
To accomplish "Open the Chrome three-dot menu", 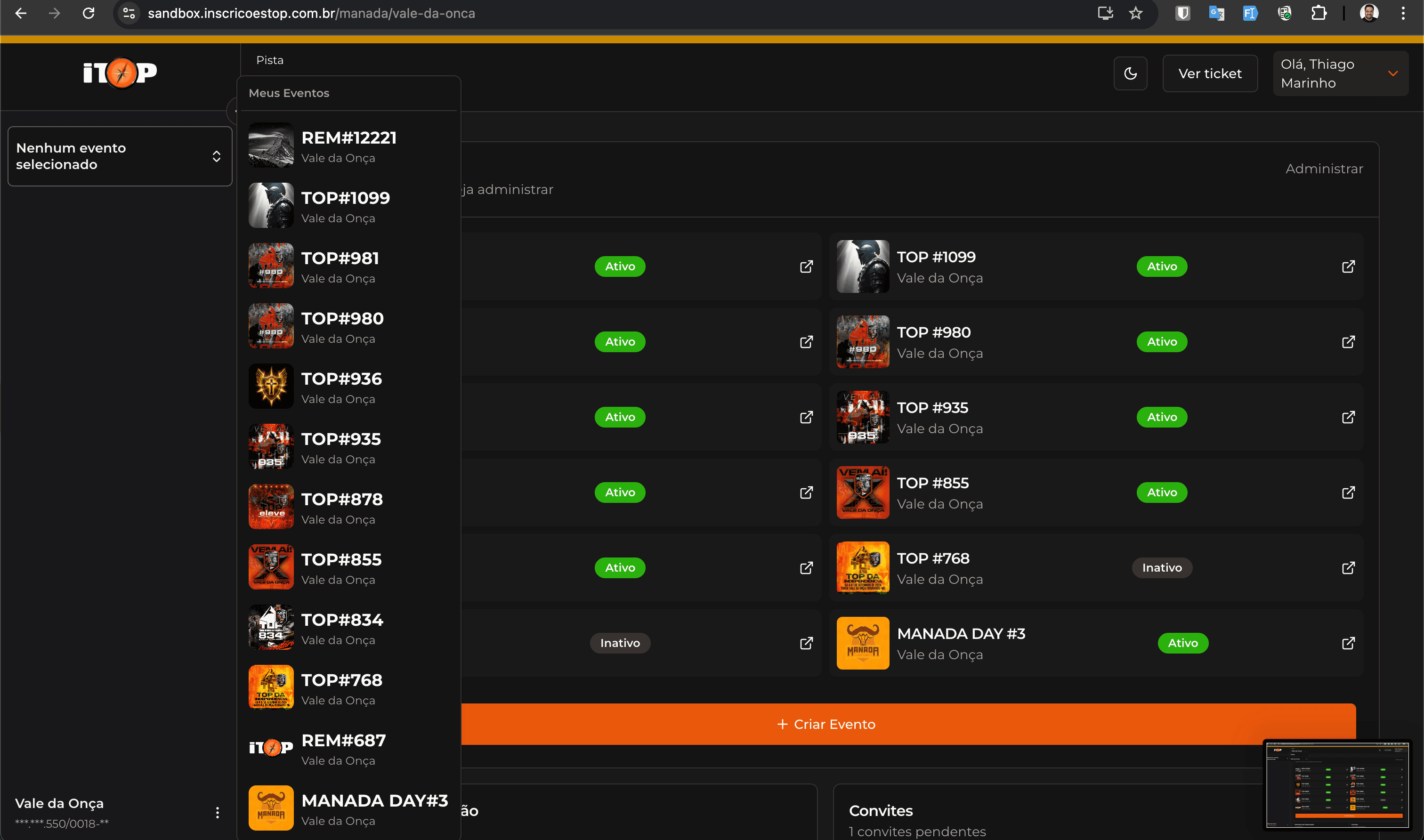I will click(x=1403, y=13).
